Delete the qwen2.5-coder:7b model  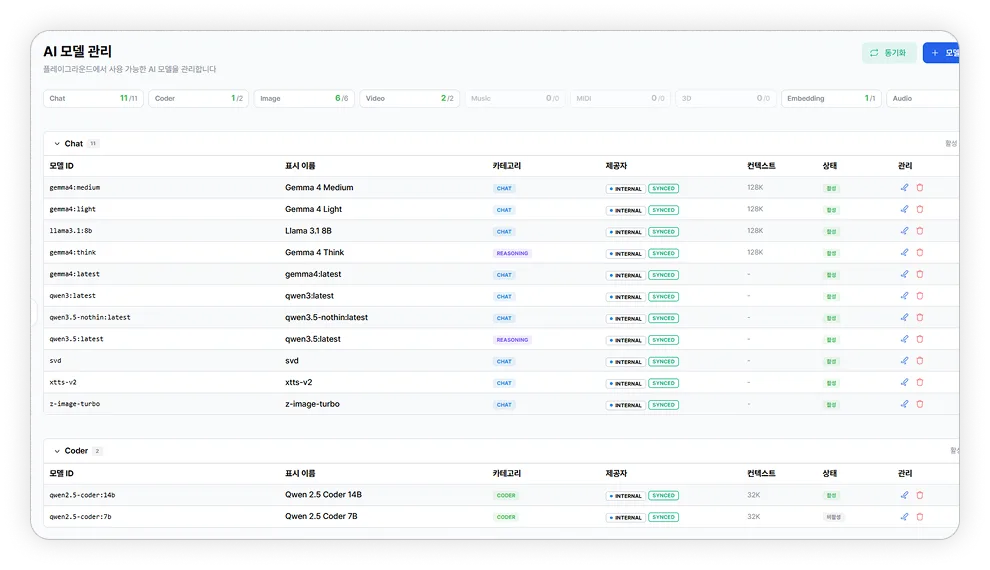[920, 516]
